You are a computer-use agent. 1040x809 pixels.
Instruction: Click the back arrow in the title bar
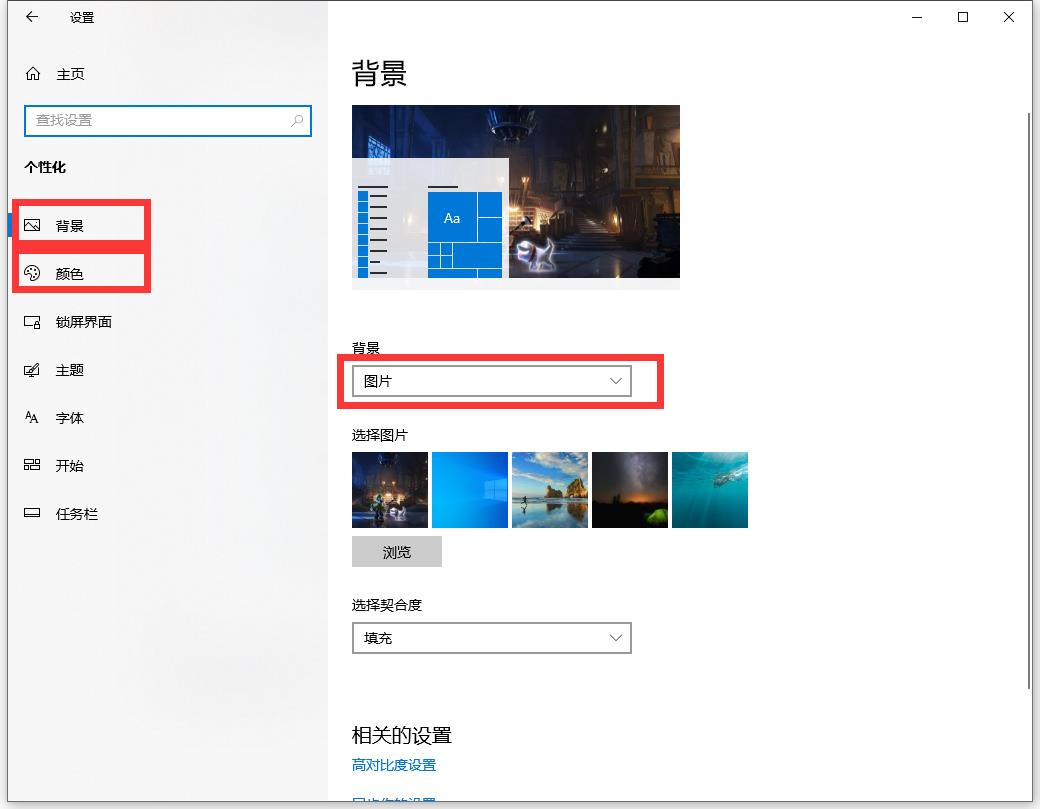click(x=32, y=17)
